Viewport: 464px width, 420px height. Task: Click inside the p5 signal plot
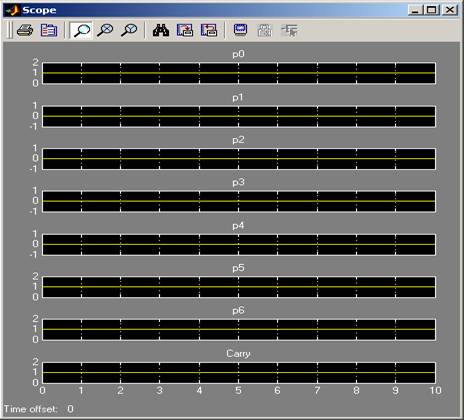coord(239,287)
